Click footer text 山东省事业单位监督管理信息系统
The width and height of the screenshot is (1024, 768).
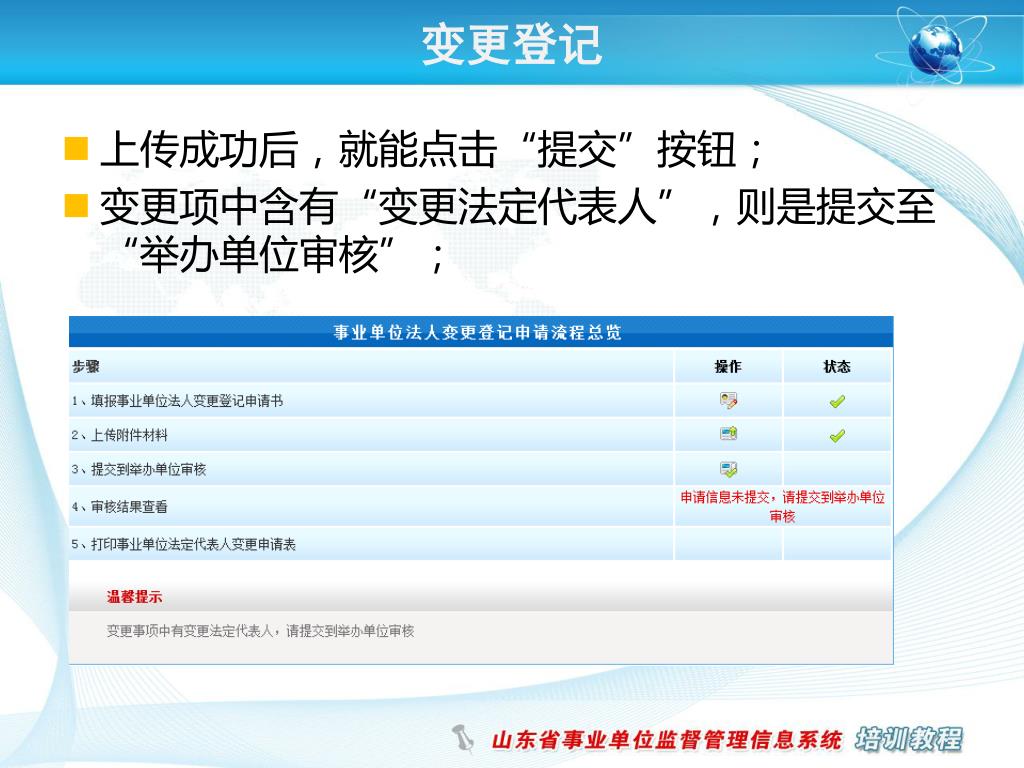[667, 740]
